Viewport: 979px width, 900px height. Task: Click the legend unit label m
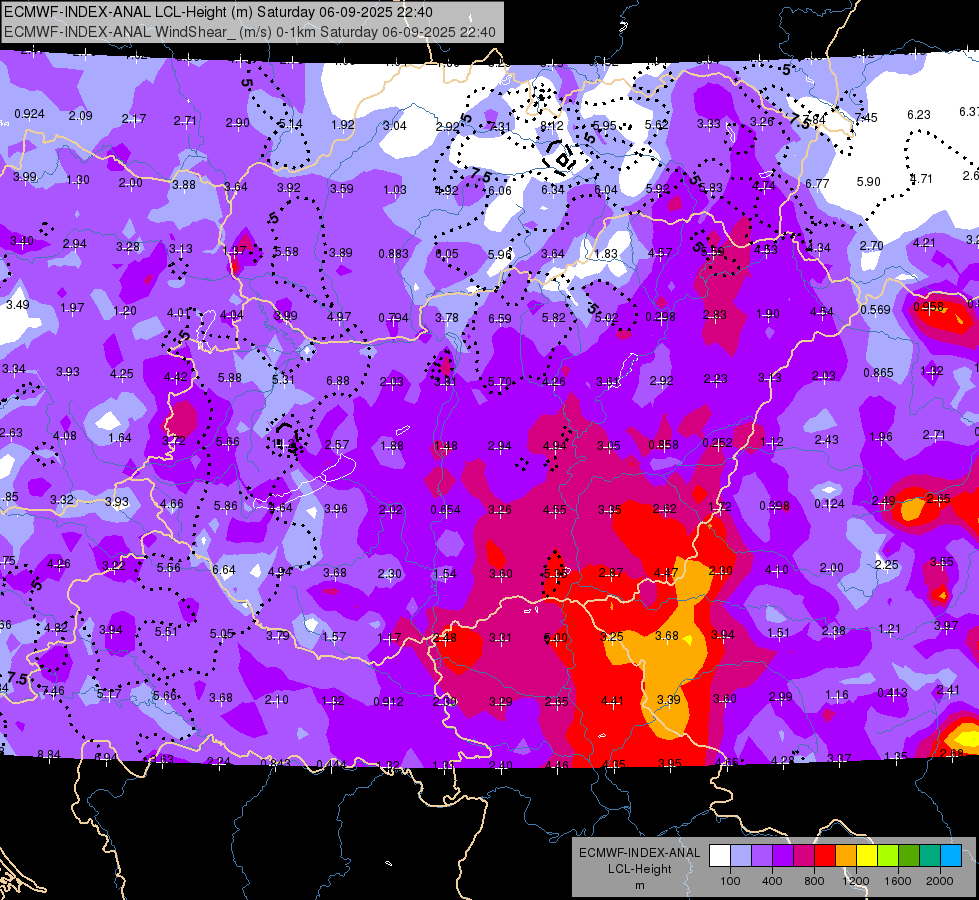(639, 885)
